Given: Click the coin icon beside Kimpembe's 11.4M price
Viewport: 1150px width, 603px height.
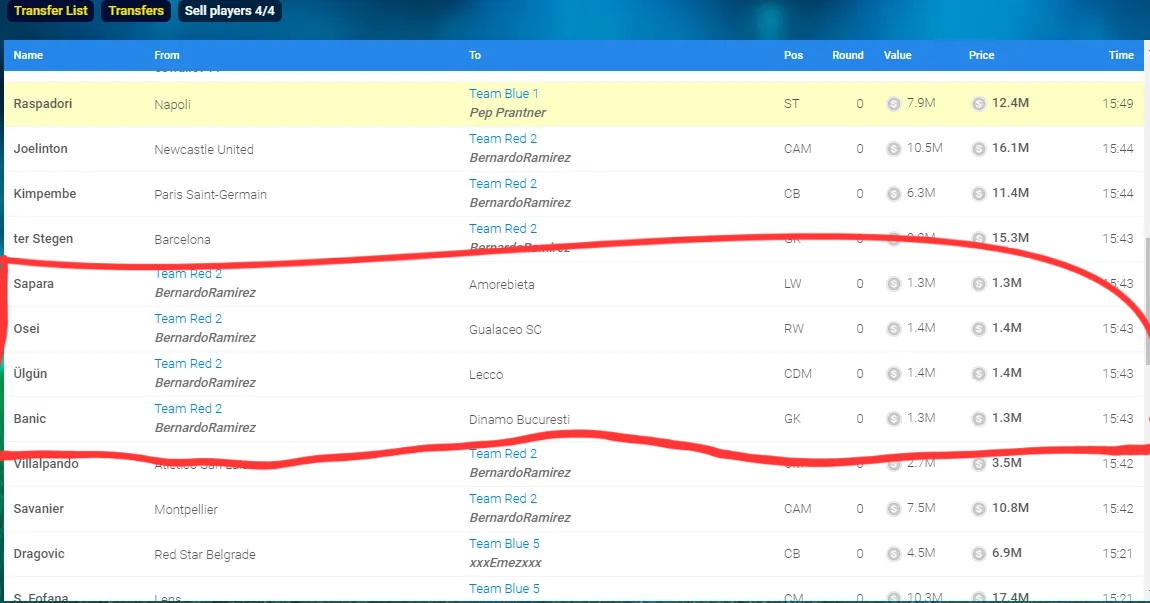Looking at the screenshot, I should (979, 193).
